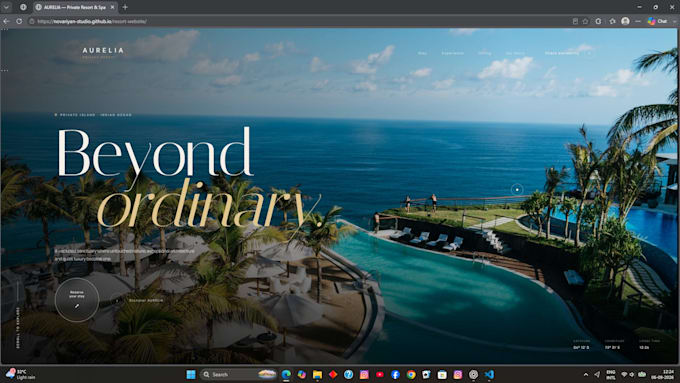Open the tab actions dropdown at the top-left

[x=7, y=7]
